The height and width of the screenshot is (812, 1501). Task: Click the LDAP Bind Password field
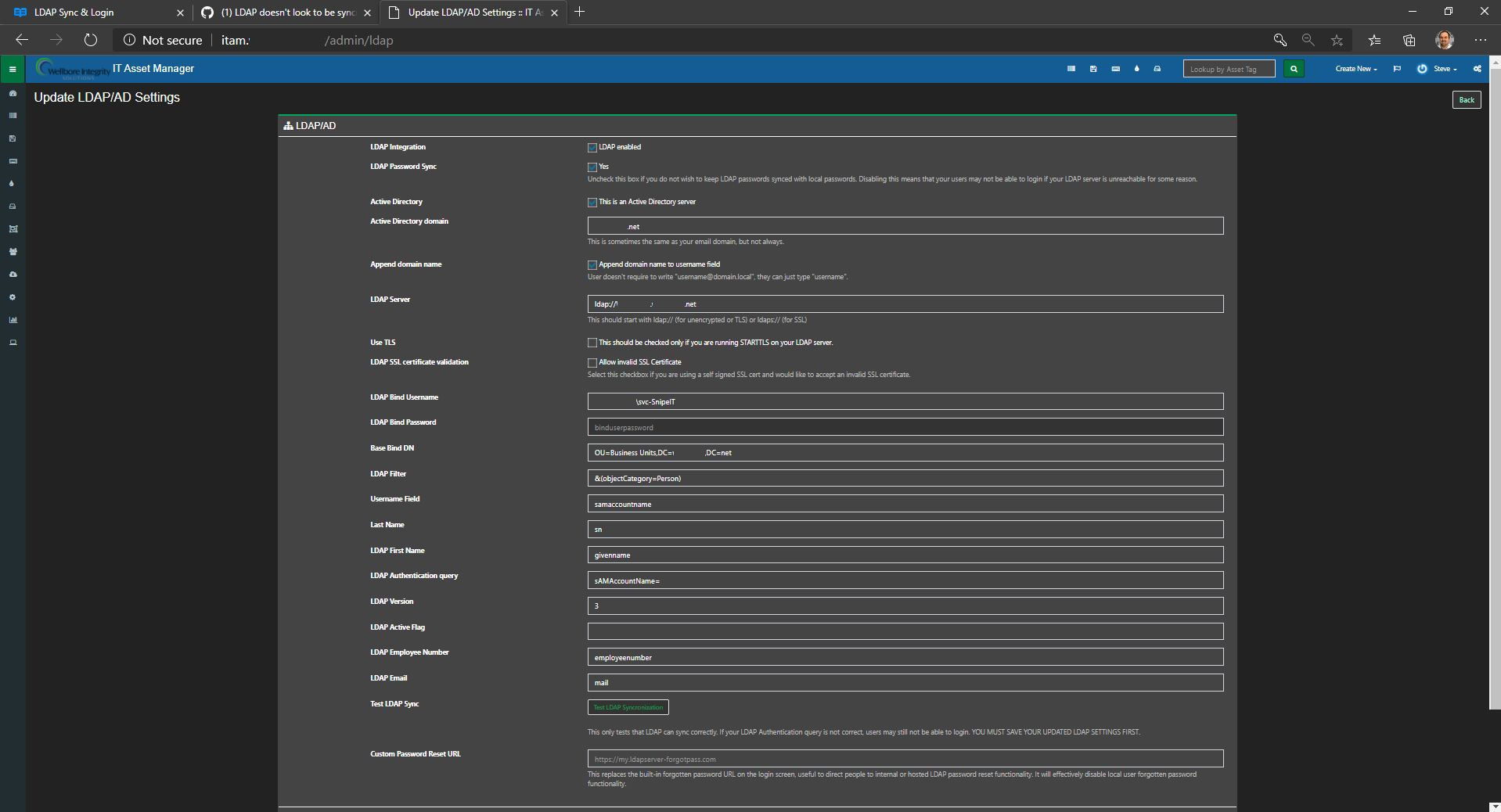[905, 427]
